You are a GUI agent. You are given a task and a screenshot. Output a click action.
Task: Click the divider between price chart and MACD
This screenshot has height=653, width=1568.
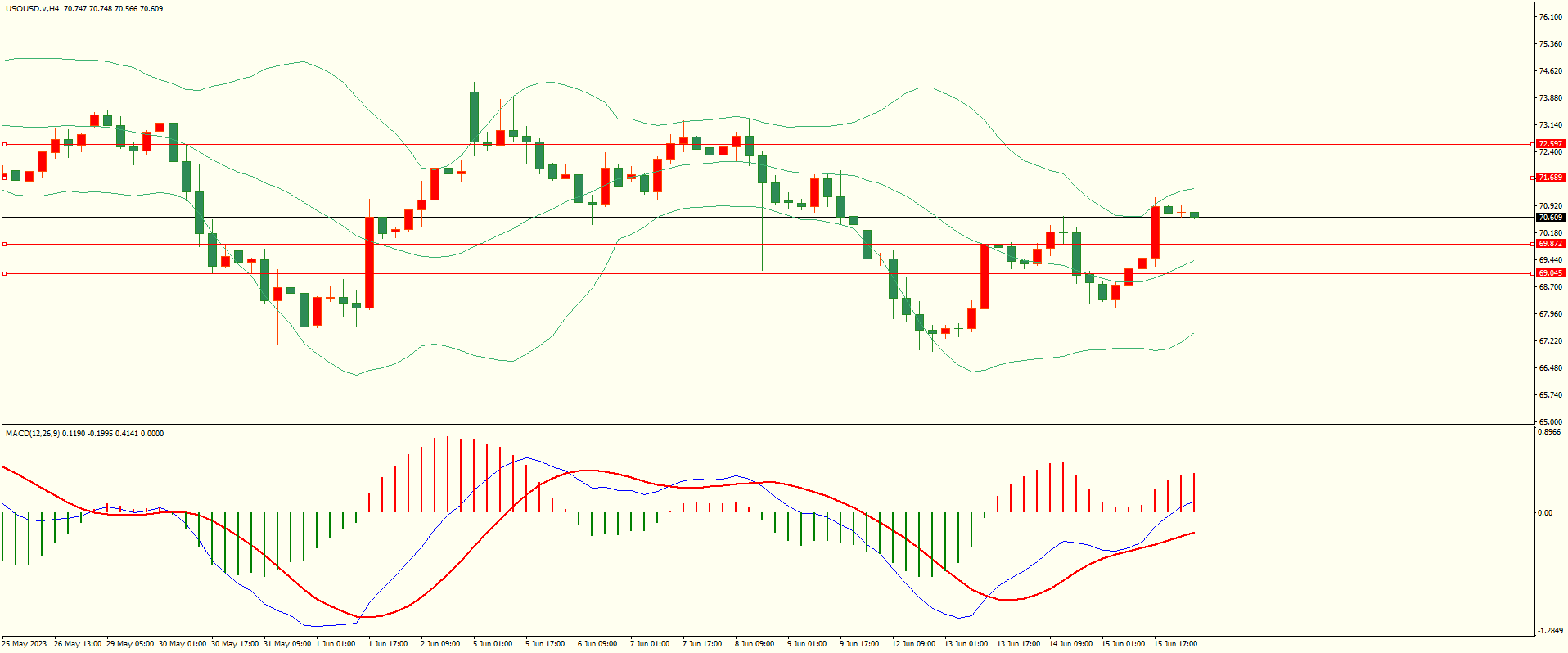pyautogui.click(x=766, y=425)
